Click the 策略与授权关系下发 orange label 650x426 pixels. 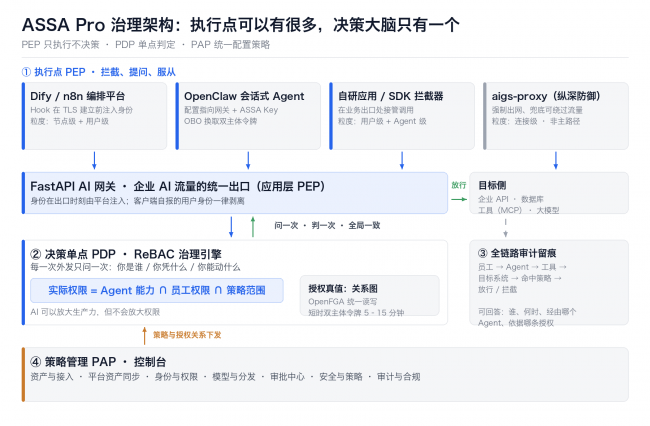[x=187, y=335]
